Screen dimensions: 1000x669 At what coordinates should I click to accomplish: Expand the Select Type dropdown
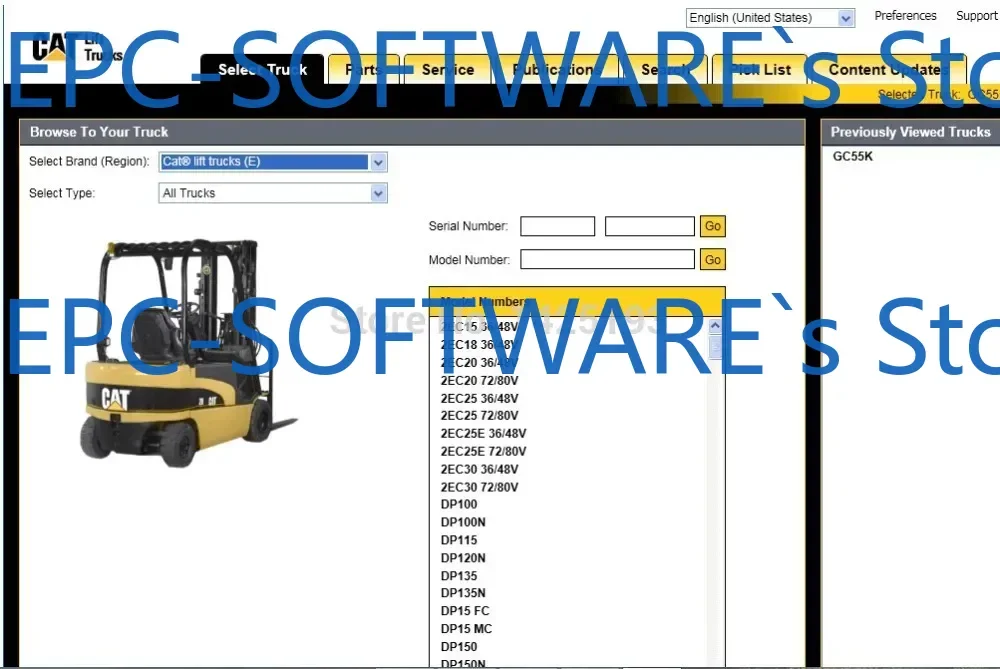click(272, 193)
